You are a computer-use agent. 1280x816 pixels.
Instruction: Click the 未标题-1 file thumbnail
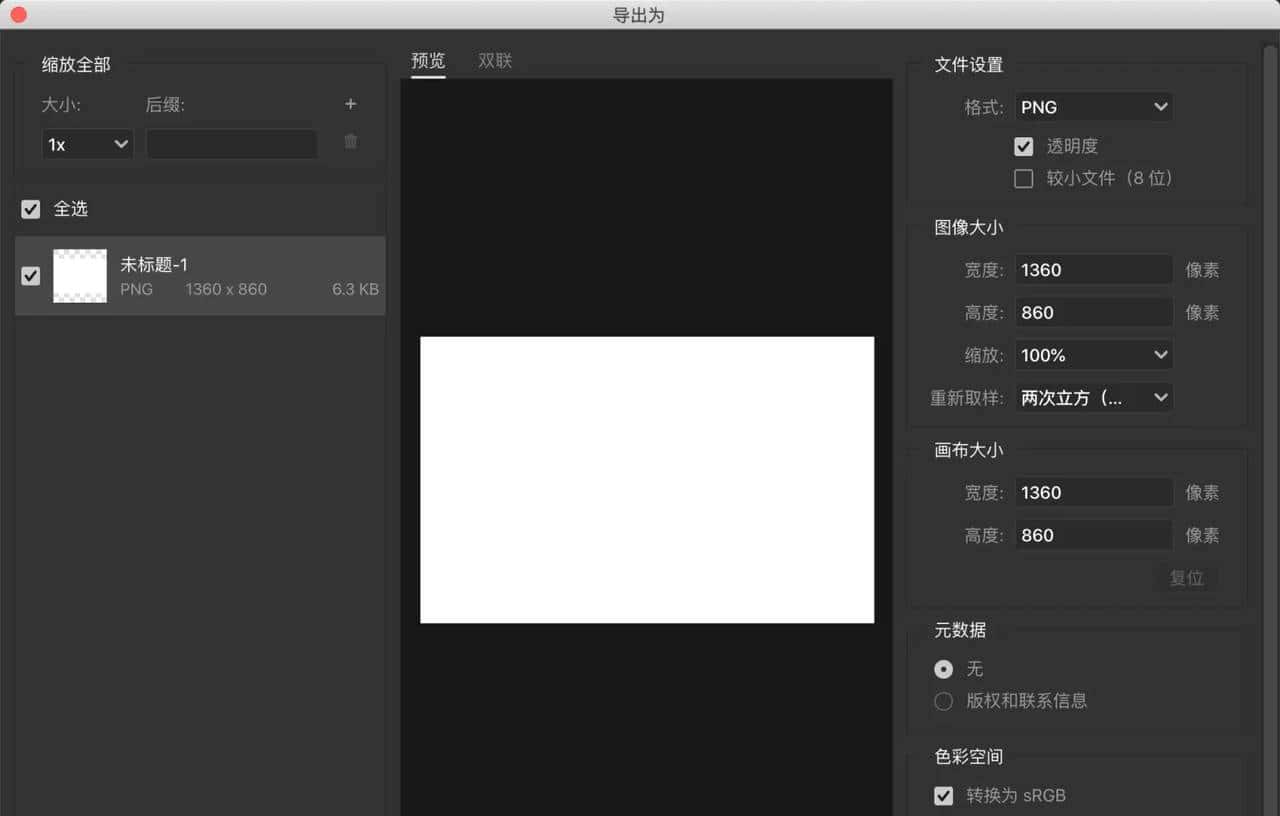[x=79, y=275]
